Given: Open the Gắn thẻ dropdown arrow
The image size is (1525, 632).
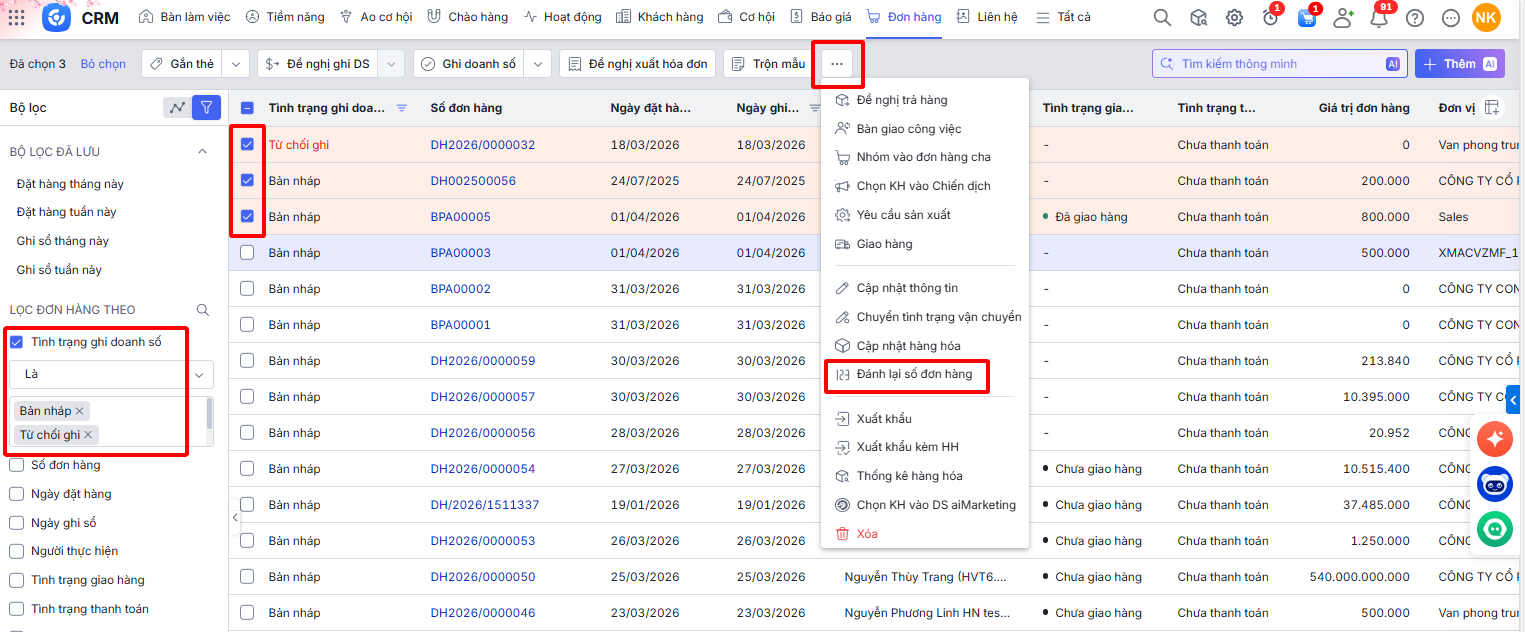Looking at the screenshot, I should coord(235,64).
